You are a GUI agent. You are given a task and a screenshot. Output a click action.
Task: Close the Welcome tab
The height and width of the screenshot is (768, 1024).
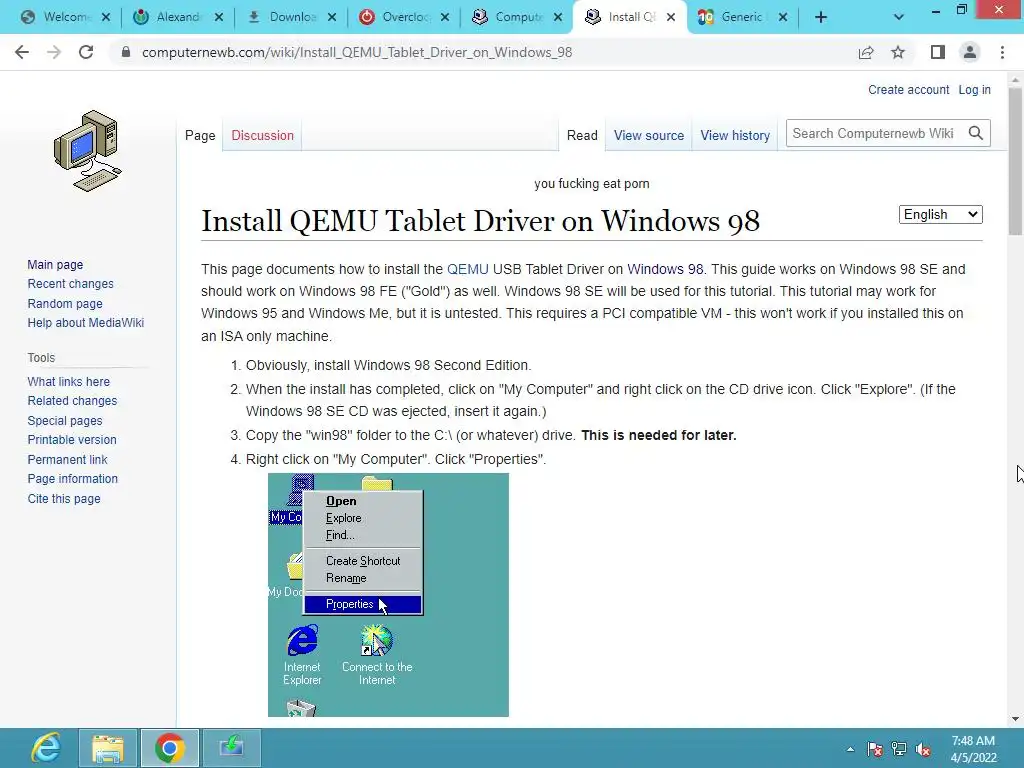click(x=106, y=18)
